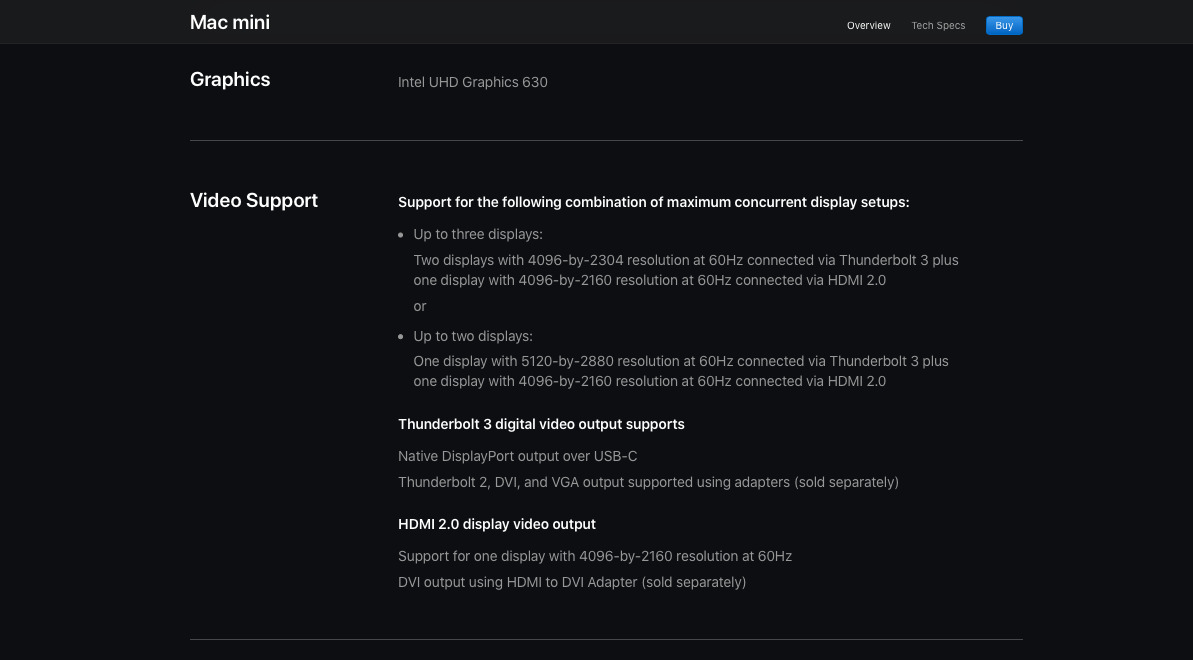1193x660 pixels.
Task: Click the Mac mini title link
Action: point(230,23)
